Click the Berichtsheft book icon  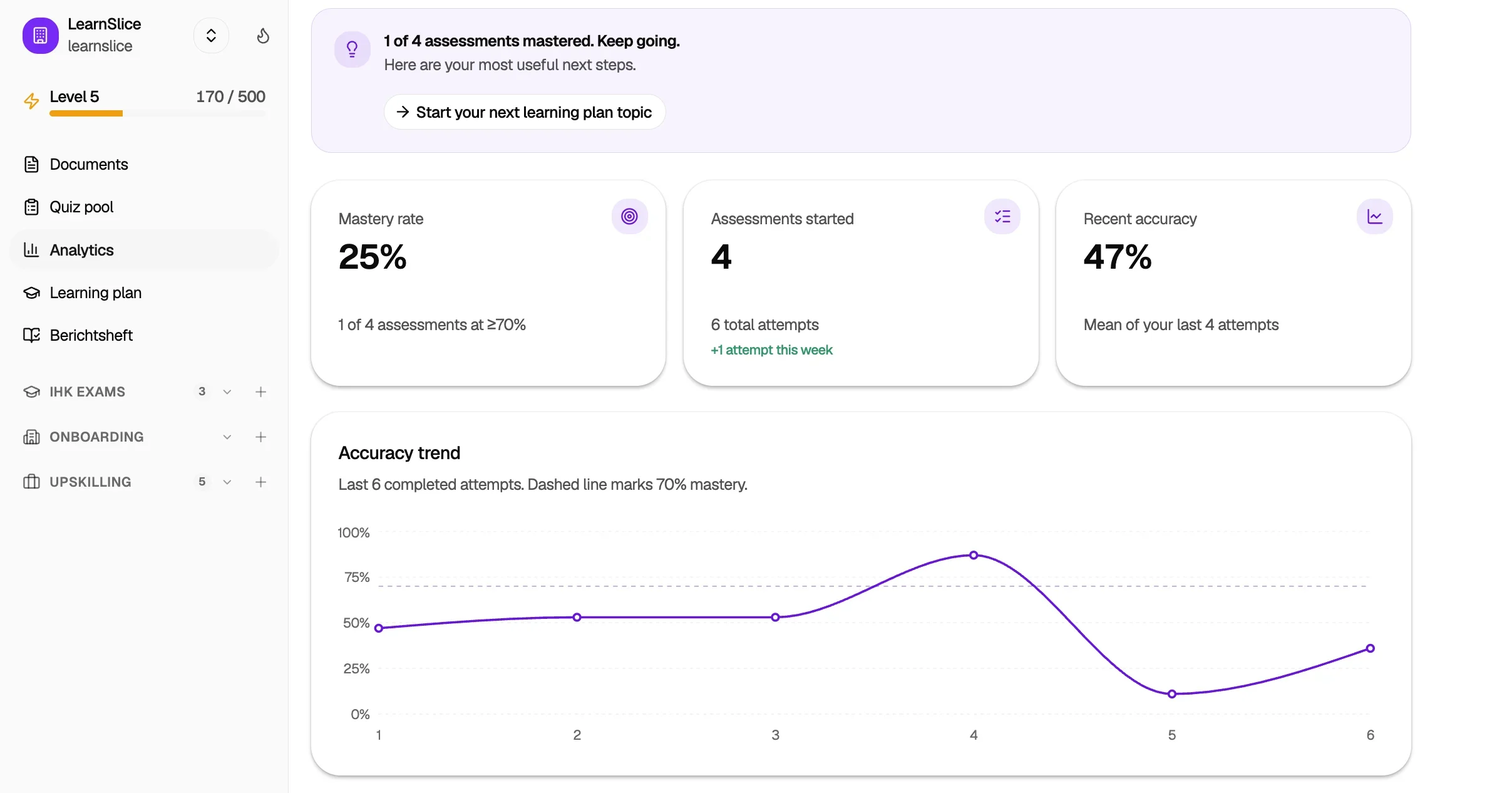31,335
